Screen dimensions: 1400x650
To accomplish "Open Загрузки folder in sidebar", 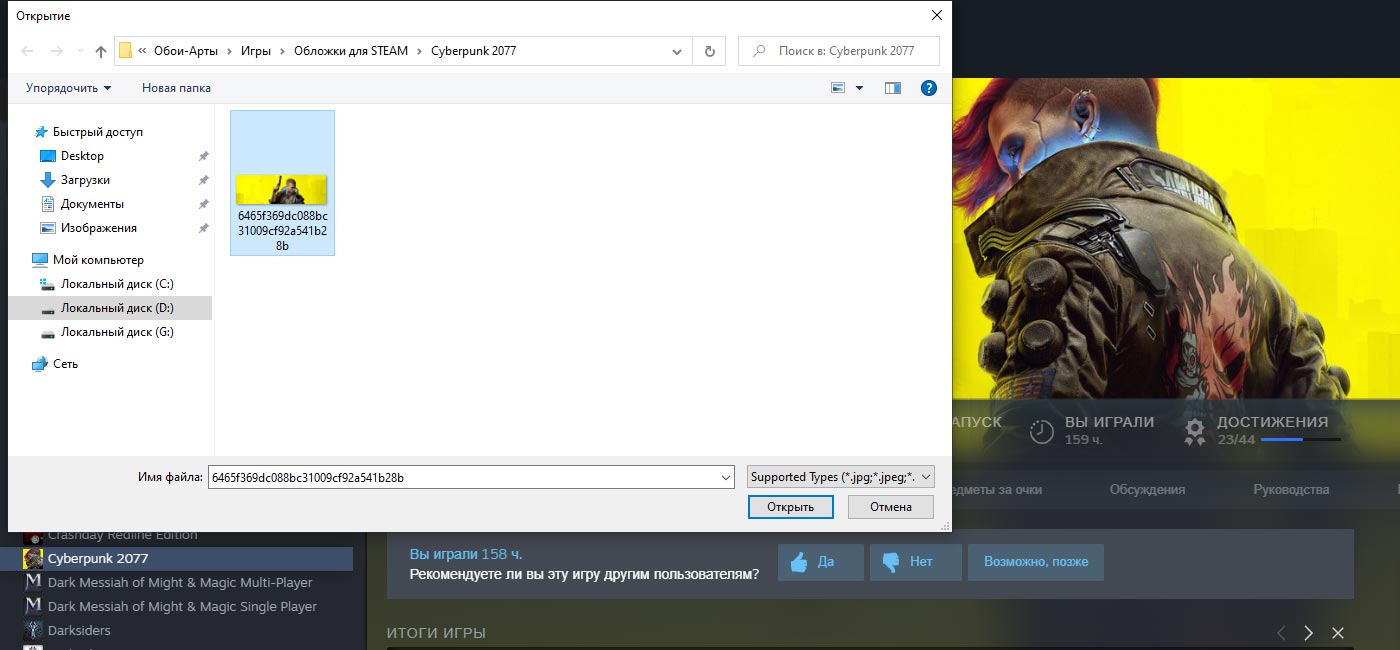I will point(85,180).
